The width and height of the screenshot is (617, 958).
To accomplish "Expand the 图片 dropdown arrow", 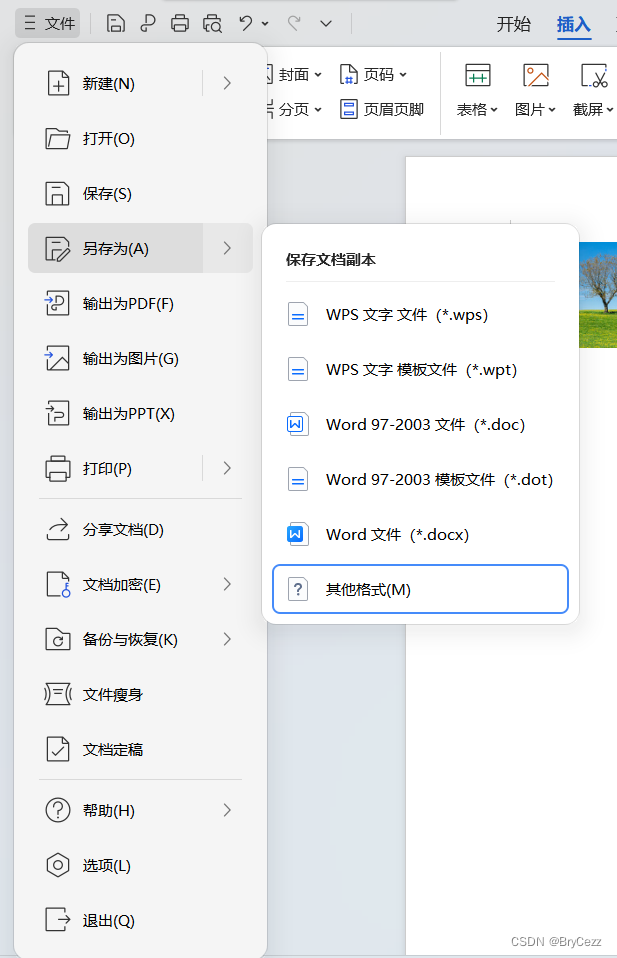I will tap(552, 110).
